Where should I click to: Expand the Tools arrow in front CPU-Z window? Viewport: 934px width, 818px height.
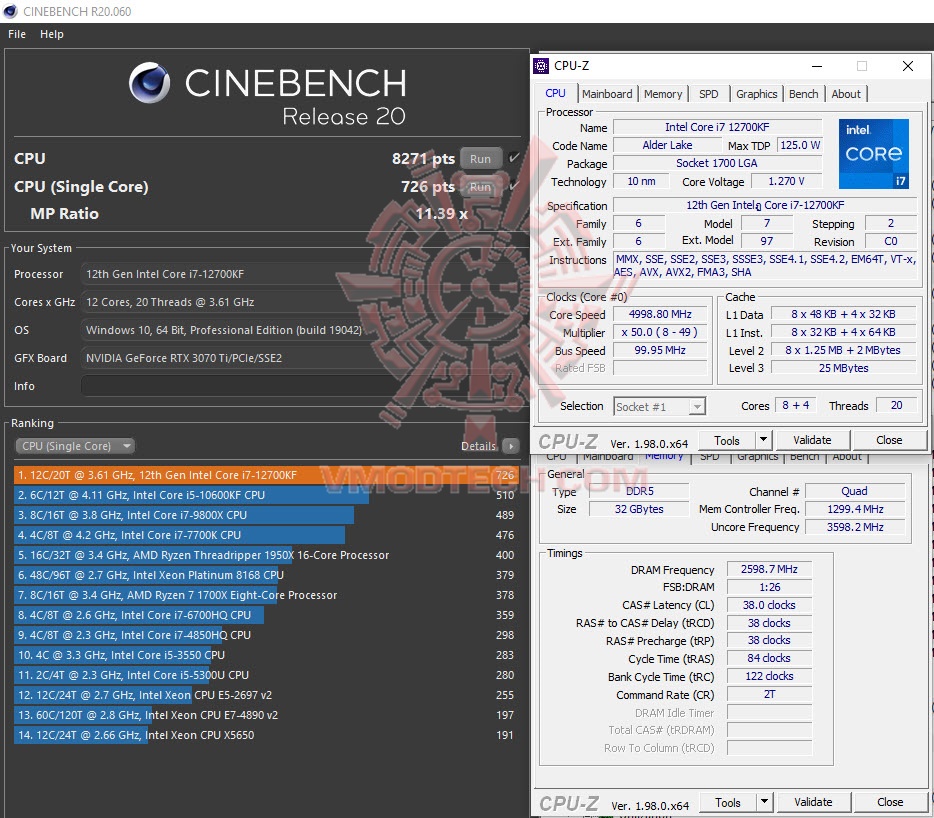pyautogui.click(x=764, y=440)
